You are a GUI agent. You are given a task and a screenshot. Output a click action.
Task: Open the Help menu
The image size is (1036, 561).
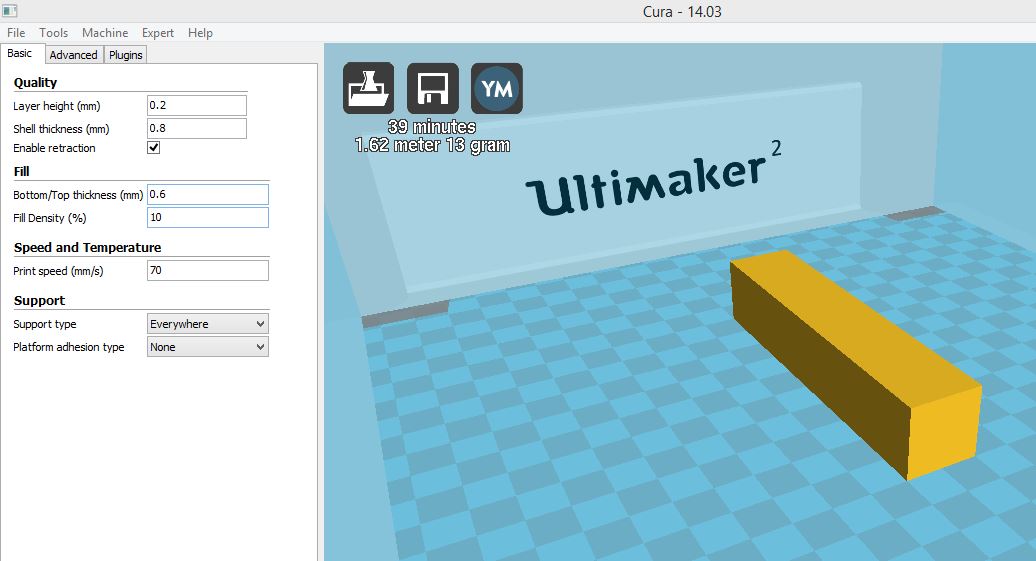tap(200, 33)
